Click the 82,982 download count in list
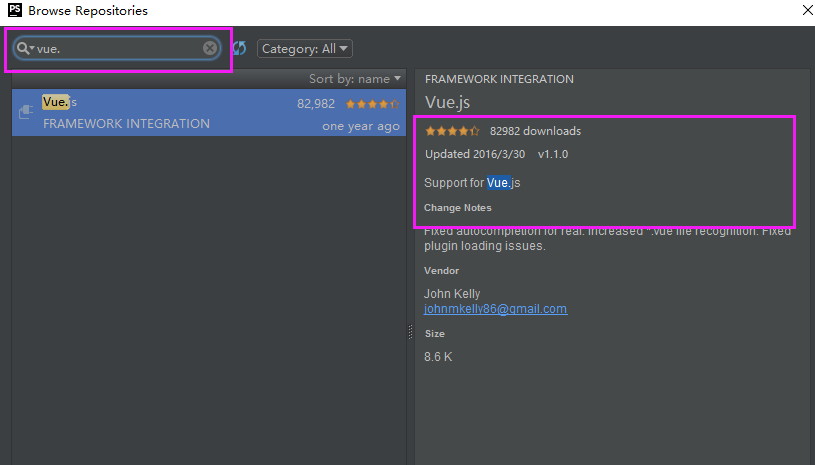815x465 pixels. pyautogui.click(x=316, y=104)
